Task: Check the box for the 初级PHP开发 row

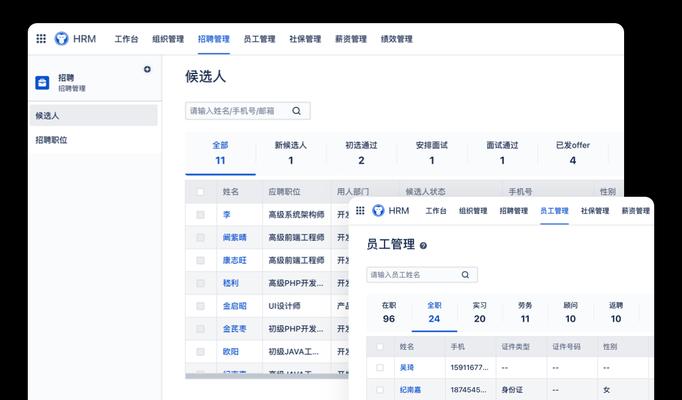Action: (x=200, y=329)
